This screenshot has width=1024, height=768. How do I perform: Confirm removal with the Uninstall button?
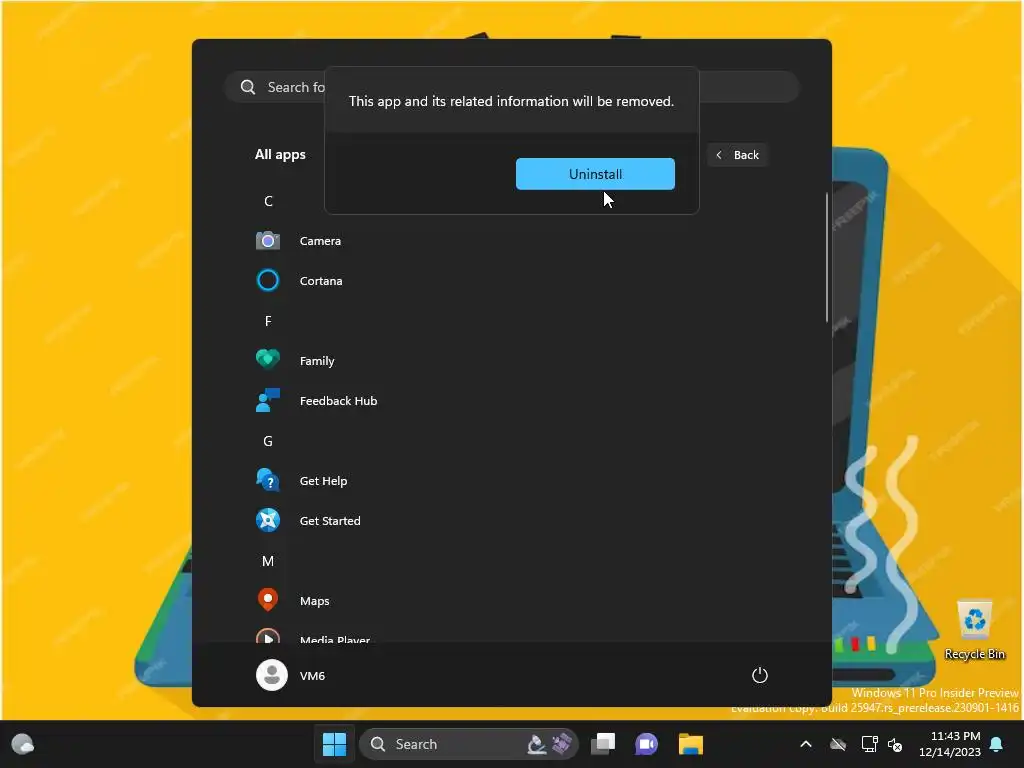pos(595,174)
